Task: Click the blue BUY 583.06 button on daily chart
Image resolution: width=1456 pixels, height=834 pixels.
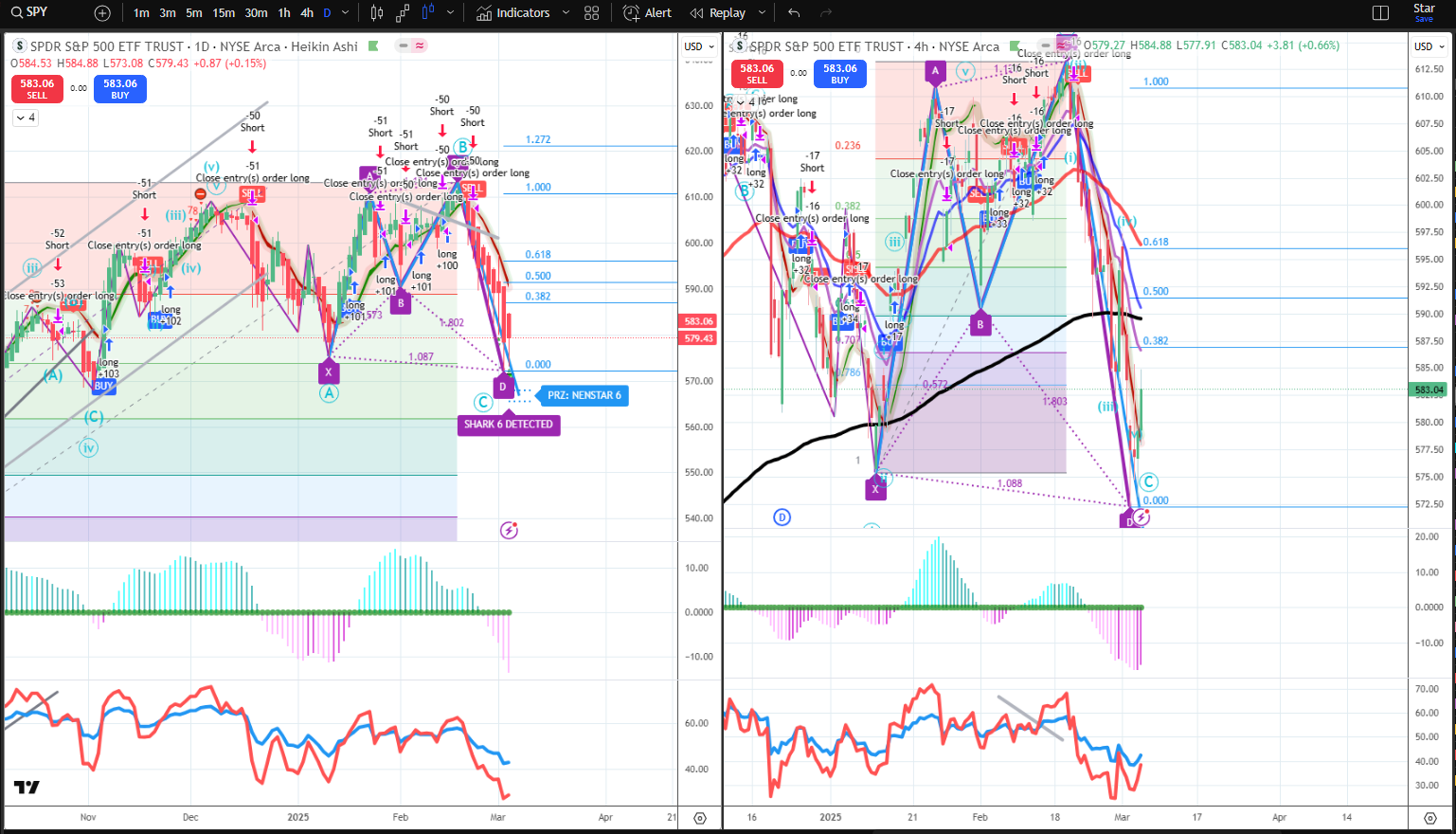Action: click(120, 88)
